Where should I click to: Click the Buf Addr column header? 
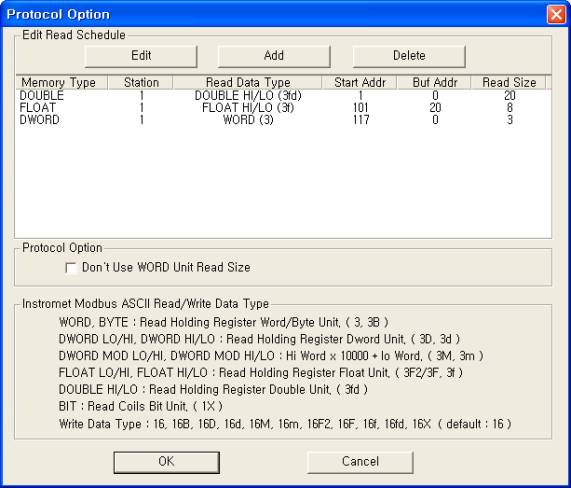(434, 82)
